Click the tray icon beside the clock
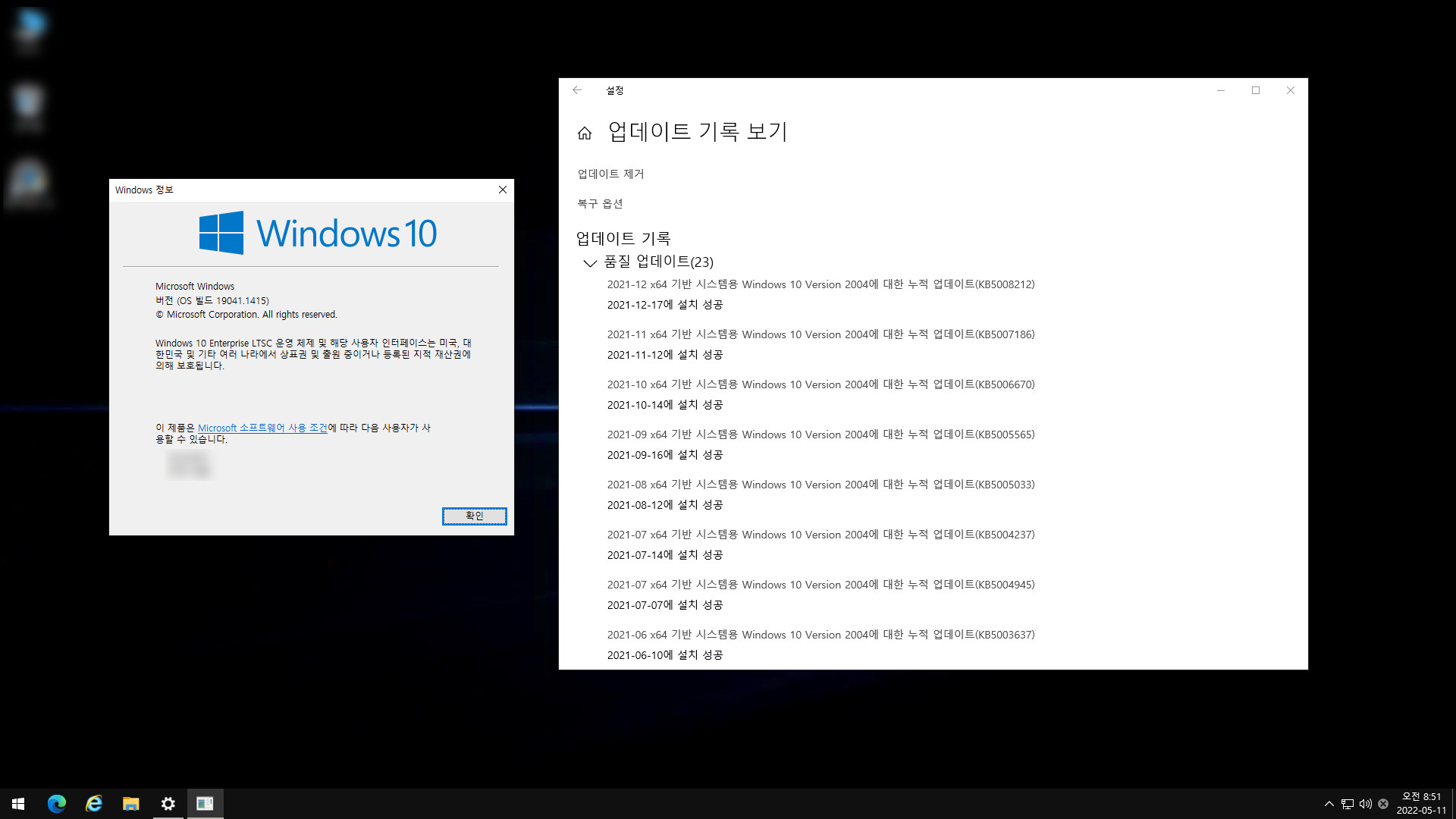The image size is (1456, 819). coord(1383,804)
